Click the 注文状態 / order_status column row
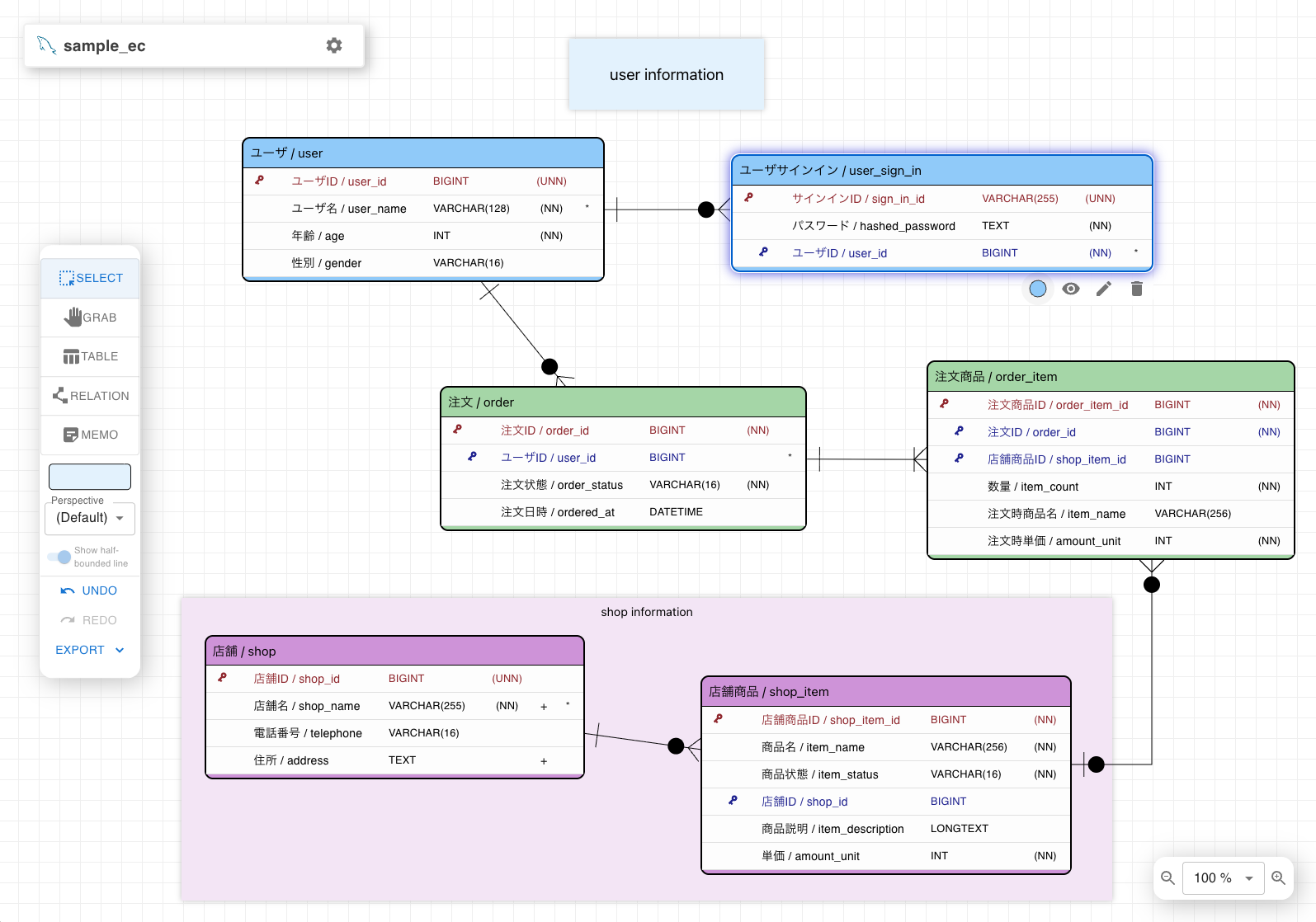This screenshot has width=1316, height=922. (x=623, y=485)
